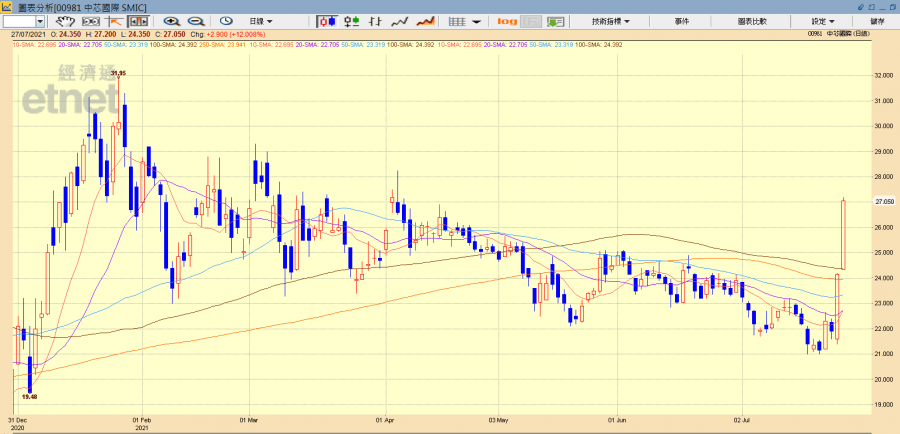Open the 設定 menu

[x=823, y=21]
